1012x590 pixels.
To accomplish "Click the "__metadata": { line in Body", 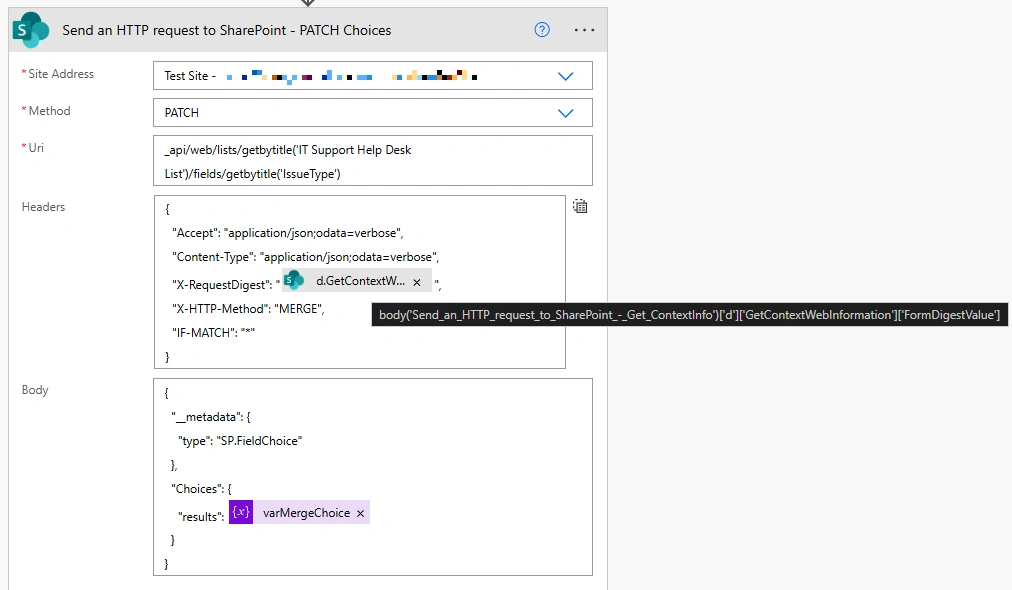I will click(211, 417).
